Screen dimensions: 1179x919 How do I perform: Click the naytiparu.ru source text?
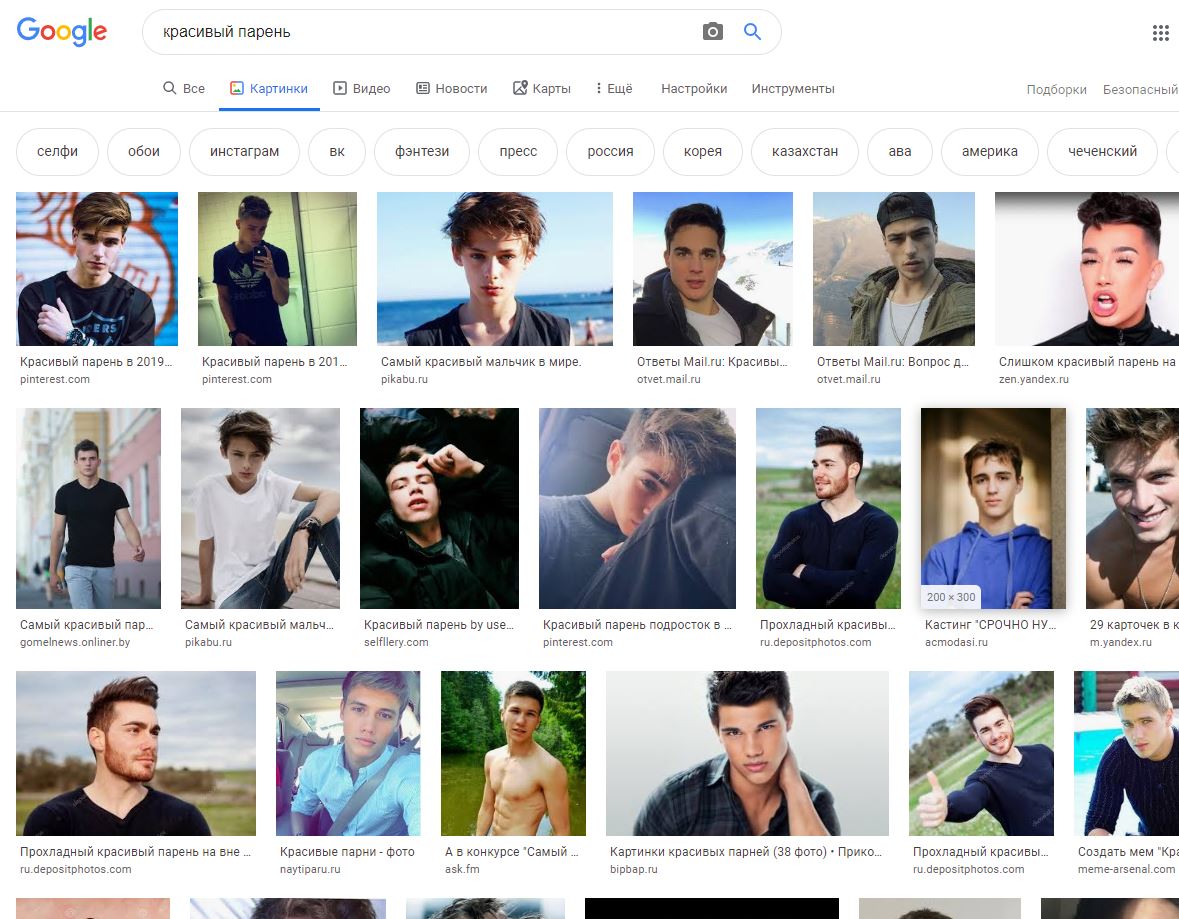pos(310,869)
